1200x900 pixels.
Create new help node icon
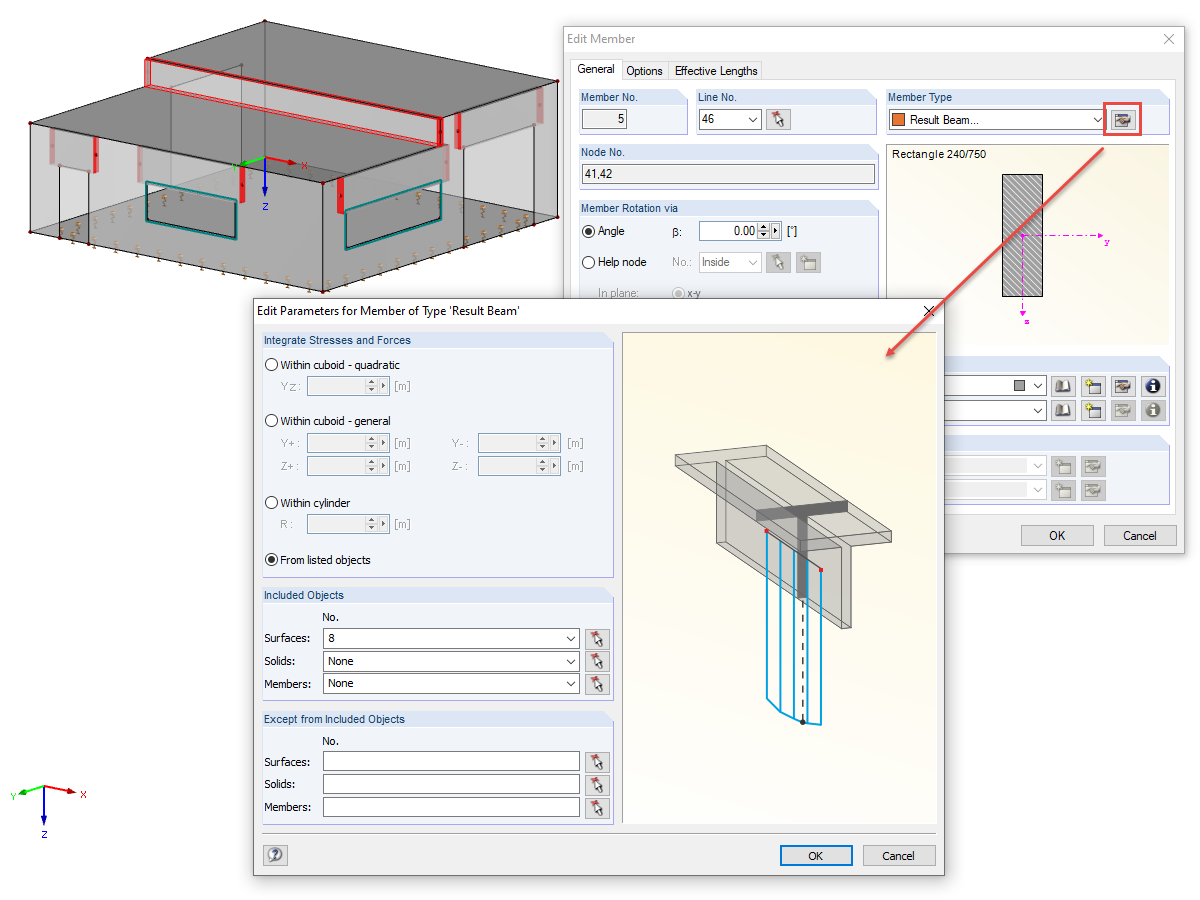pyautogui.click(x=808, y=262)
